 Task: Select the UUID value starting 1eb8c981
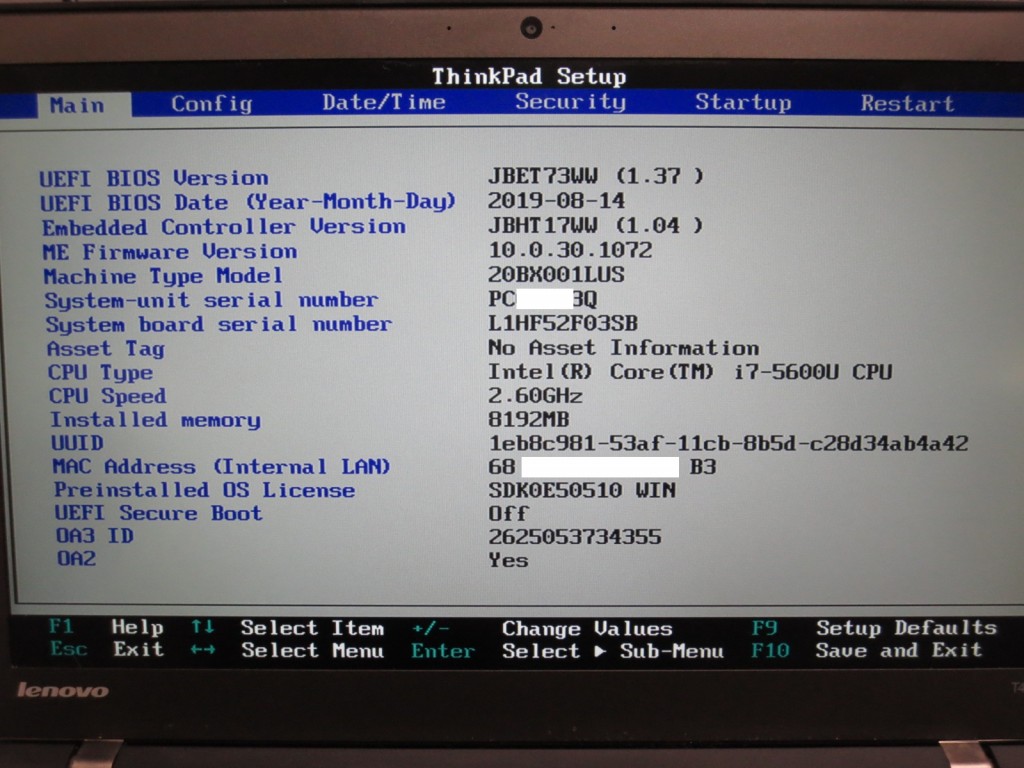pos(729,443)
